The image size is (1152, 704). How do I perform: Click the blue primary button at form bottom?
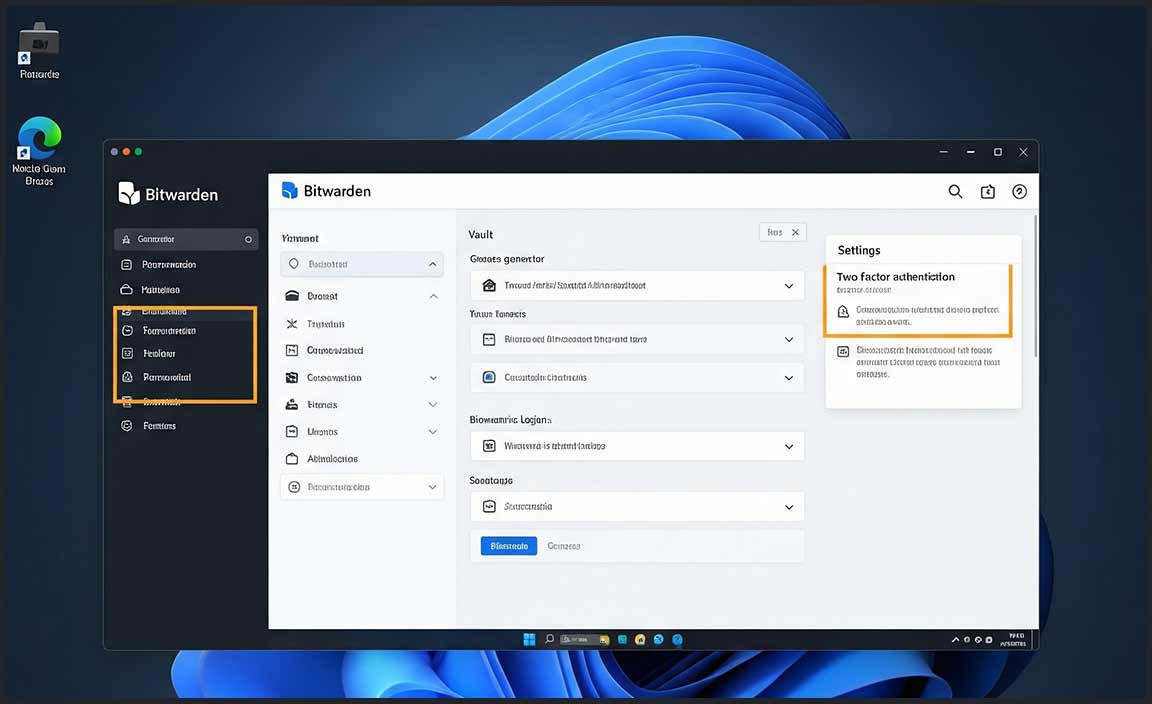pos(508,546)
